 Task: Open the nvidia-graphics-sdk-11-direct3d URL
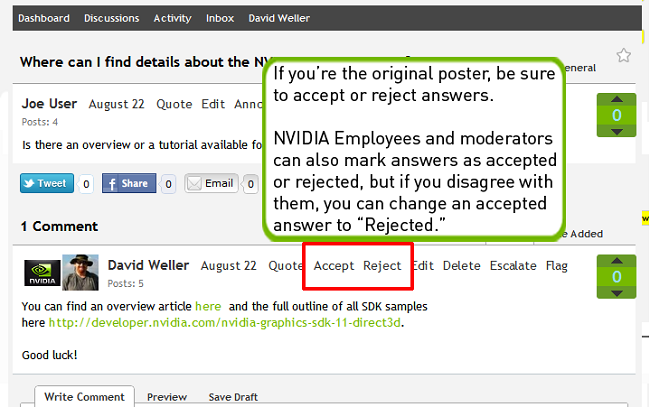coord(225,322)
